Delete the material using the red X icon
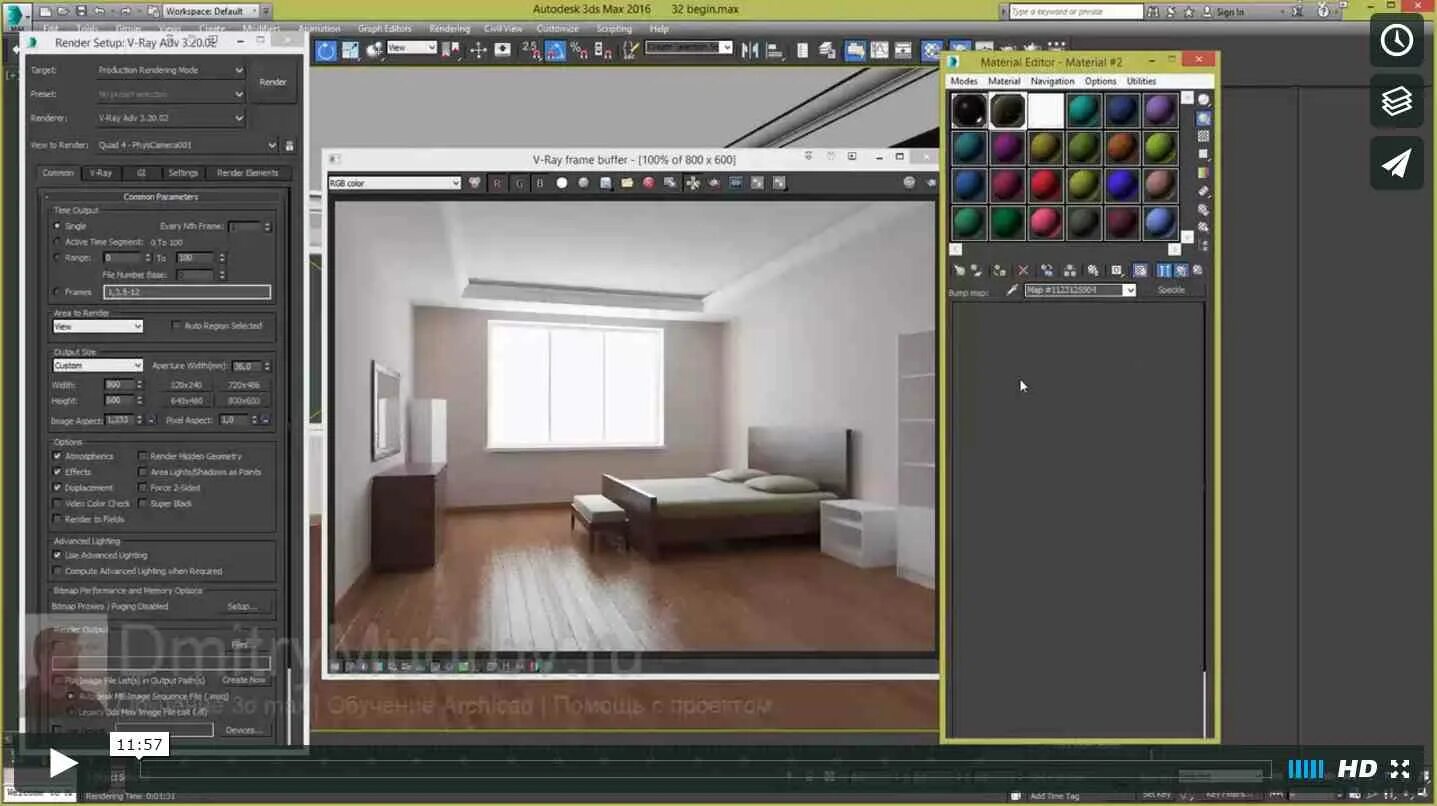 tap(1023, 271)
